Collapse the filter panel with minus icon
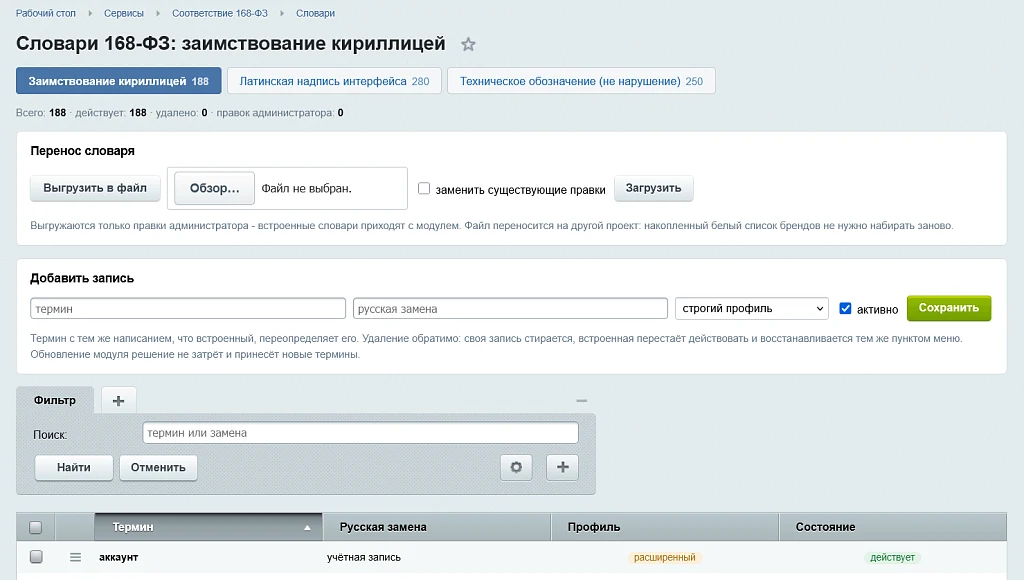This screenshot has width=1024, height=580. pyautogui.click(x=581, y=400)
